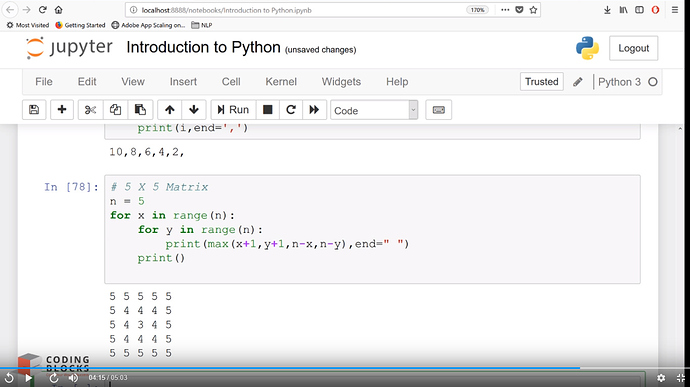Click Python 3 kernel name
690x387 pixels.
(620, 82)
